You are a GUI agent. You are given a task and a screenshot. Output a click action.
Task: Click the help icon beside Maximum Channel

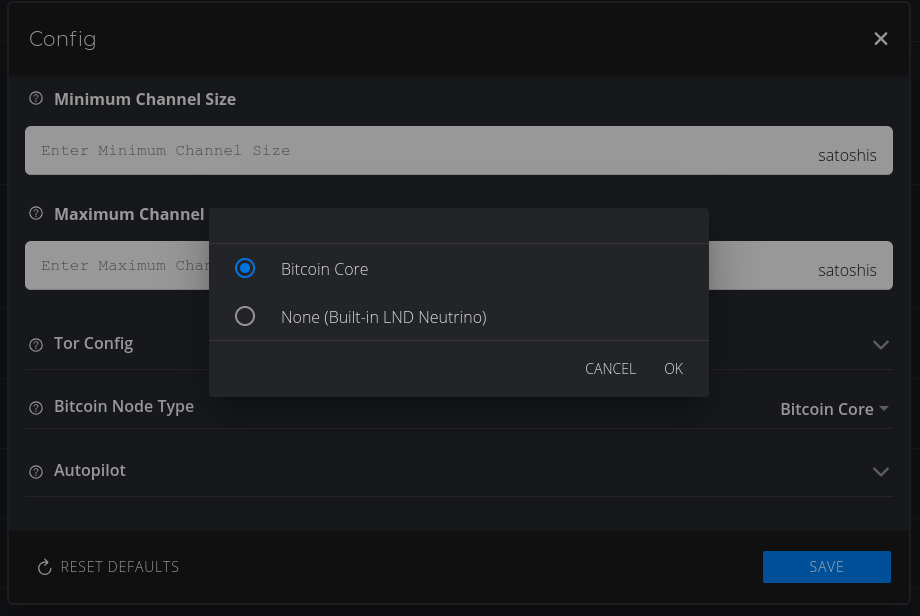[36, 214]
